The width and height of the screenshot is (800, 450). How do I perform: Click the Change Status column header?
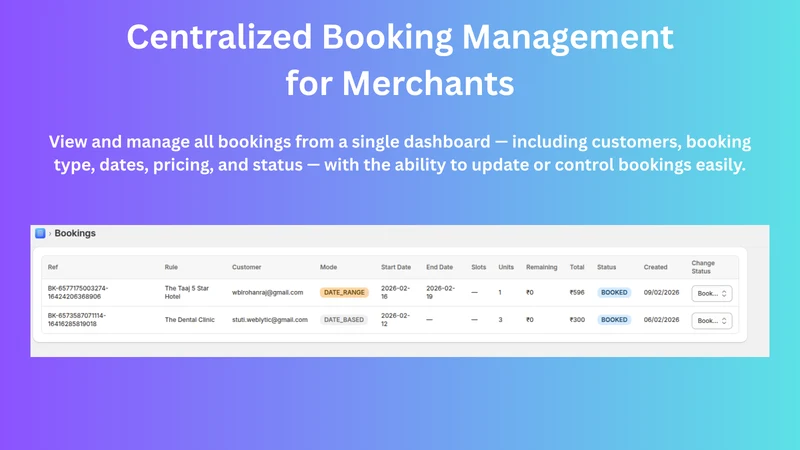703,267
